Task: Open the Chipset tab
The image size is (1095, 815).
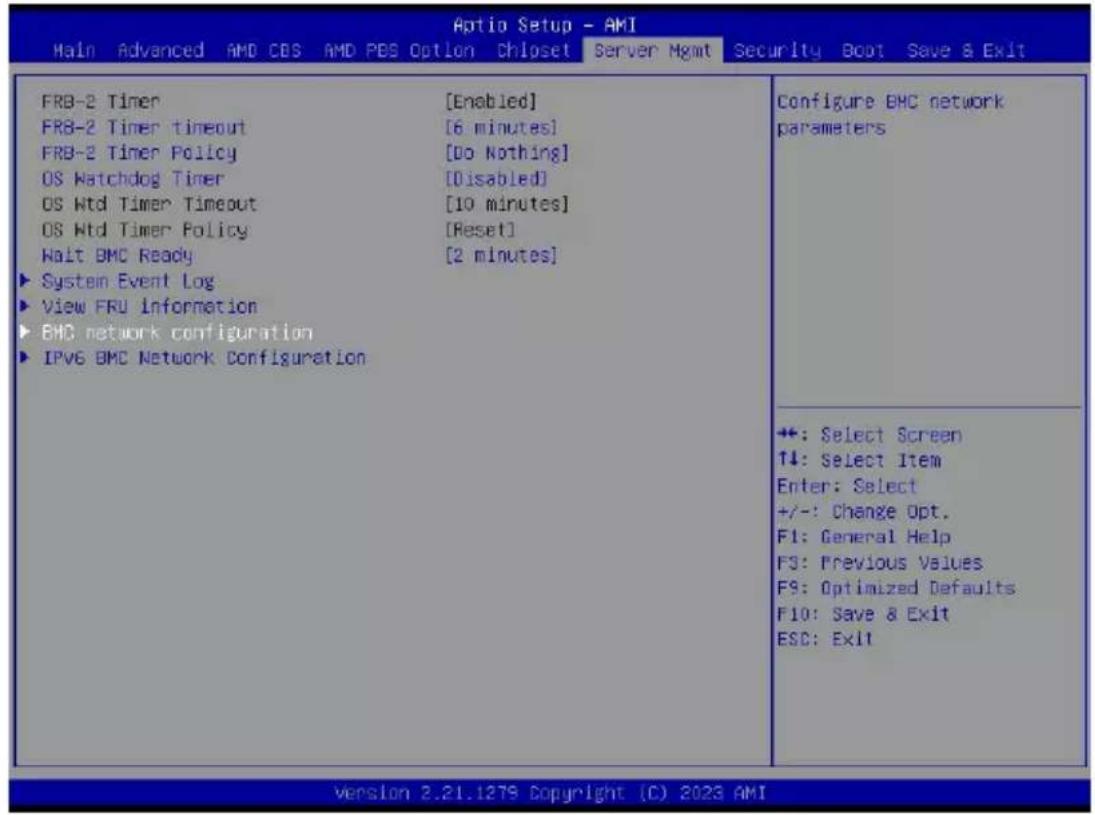Action: point(534,50)
